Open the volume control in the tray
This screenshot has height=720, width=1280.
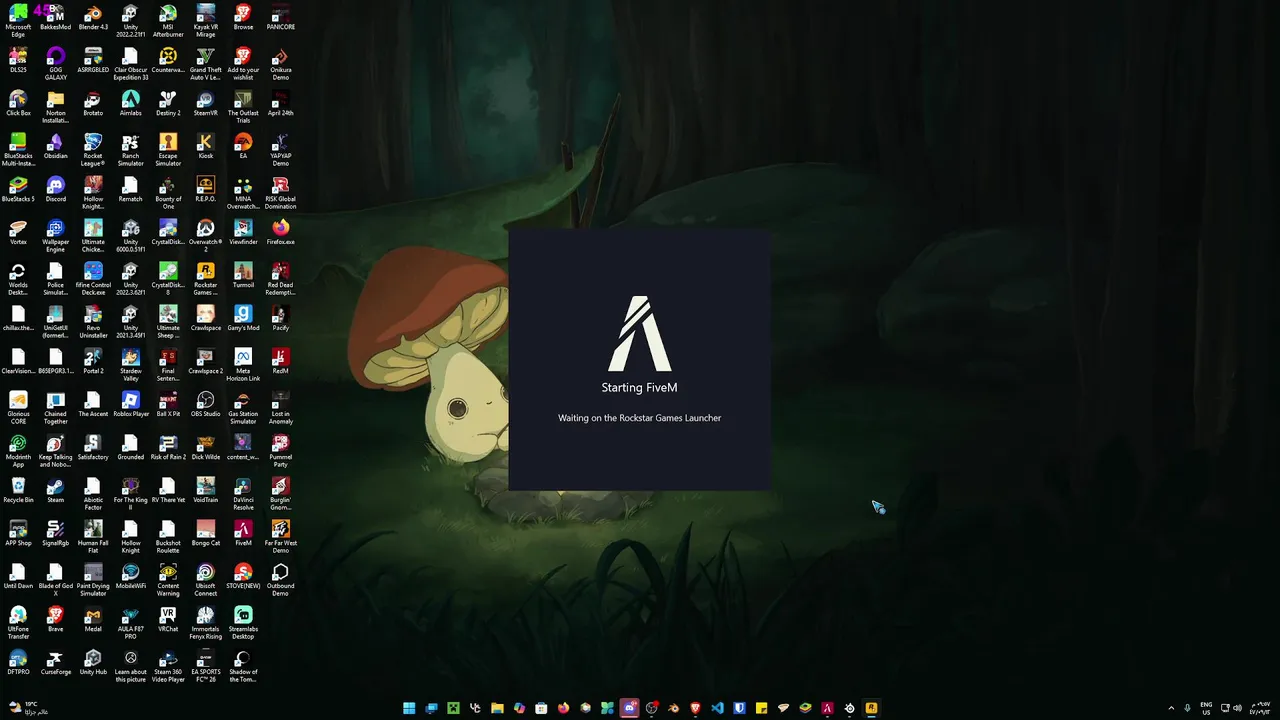1238,708
